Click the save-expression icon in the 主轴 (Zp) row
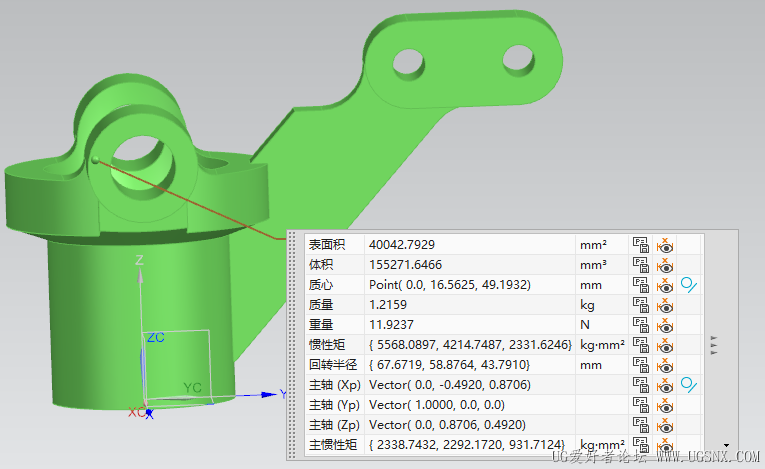 pyautogui.click(x=641, y=425)
